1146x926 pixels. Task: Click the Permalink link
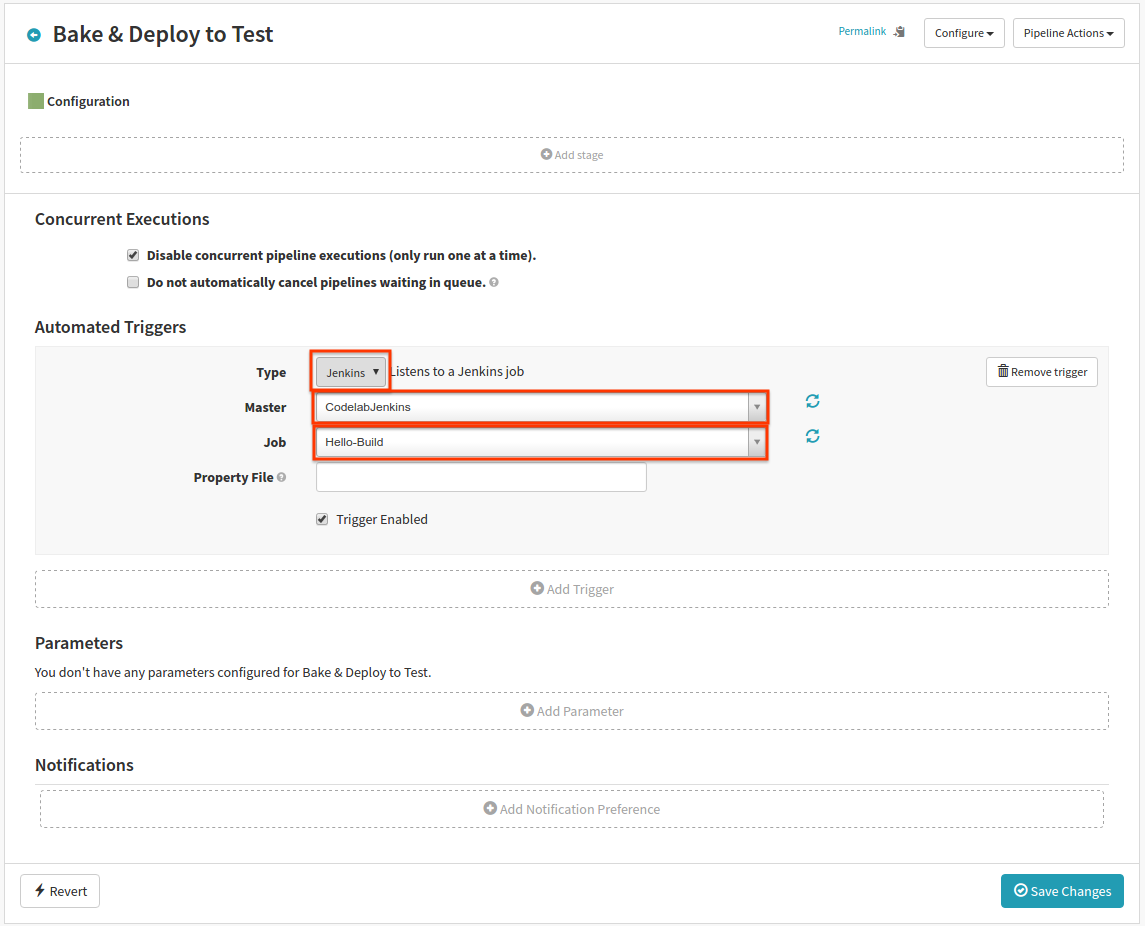[862, 31]
